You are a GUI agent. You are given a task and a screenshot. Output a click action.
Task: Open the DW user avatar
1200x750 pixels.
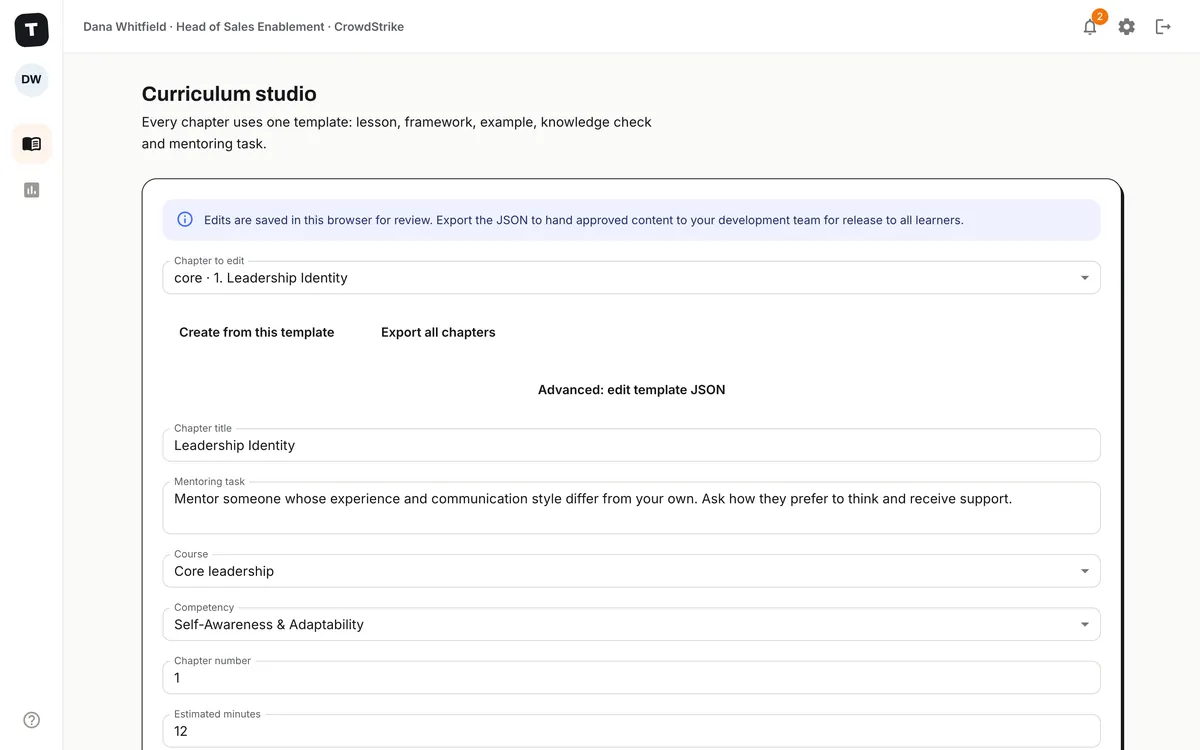coord(31,80)
